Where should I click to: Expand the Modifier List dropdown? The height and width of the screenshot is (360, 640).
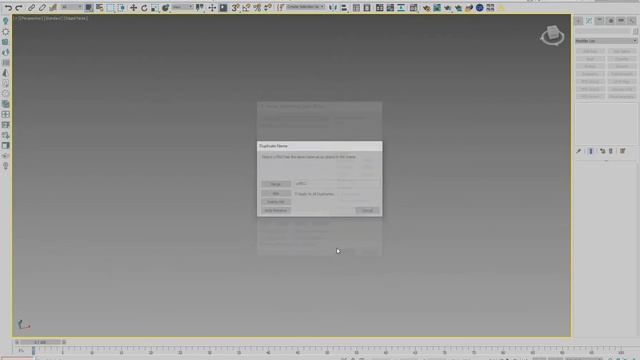click(x=606, y=41)
